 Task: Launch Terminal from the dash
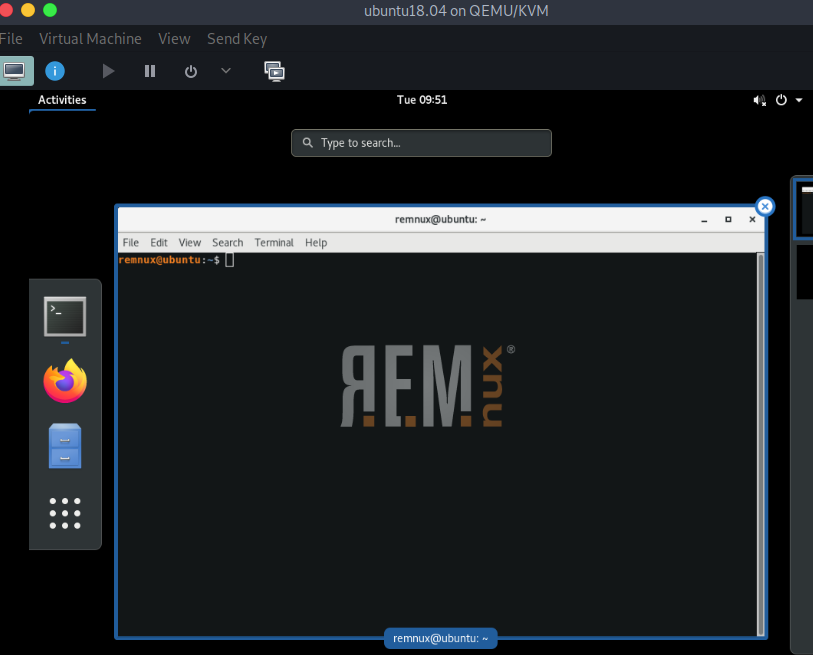(x=65, y=317)
